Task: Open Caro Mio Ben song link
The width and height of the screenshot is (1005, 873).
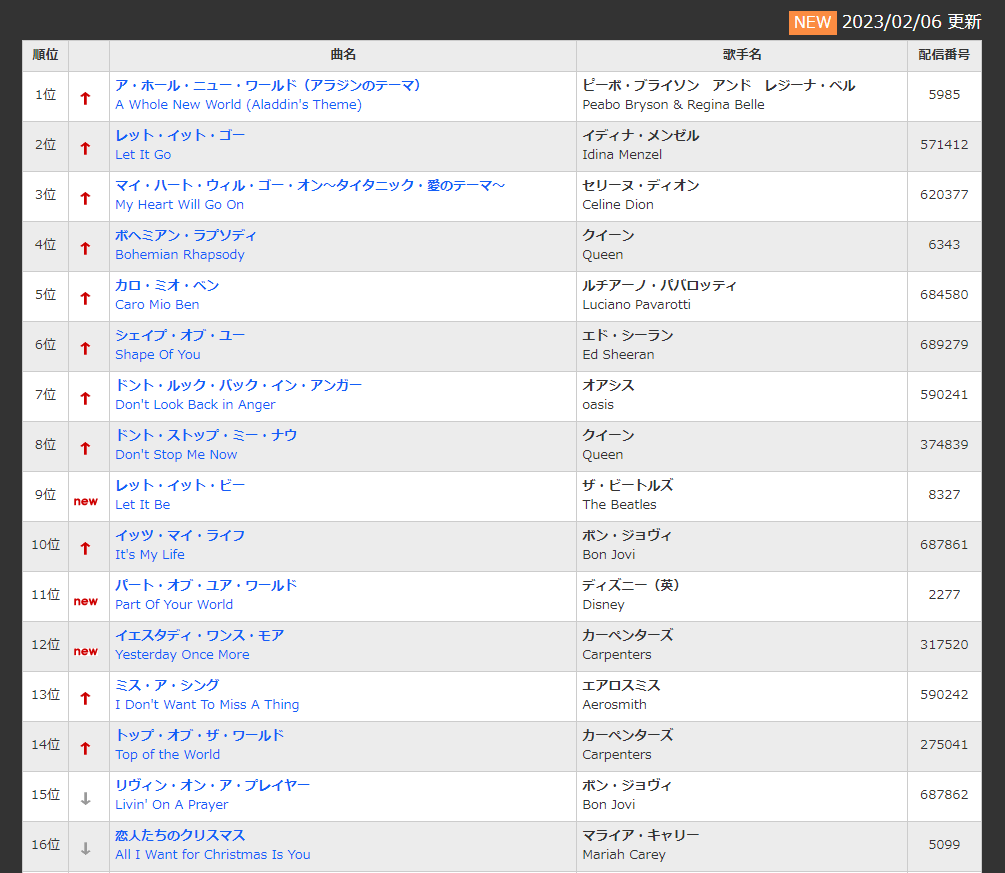Action: tap(167, 295)
